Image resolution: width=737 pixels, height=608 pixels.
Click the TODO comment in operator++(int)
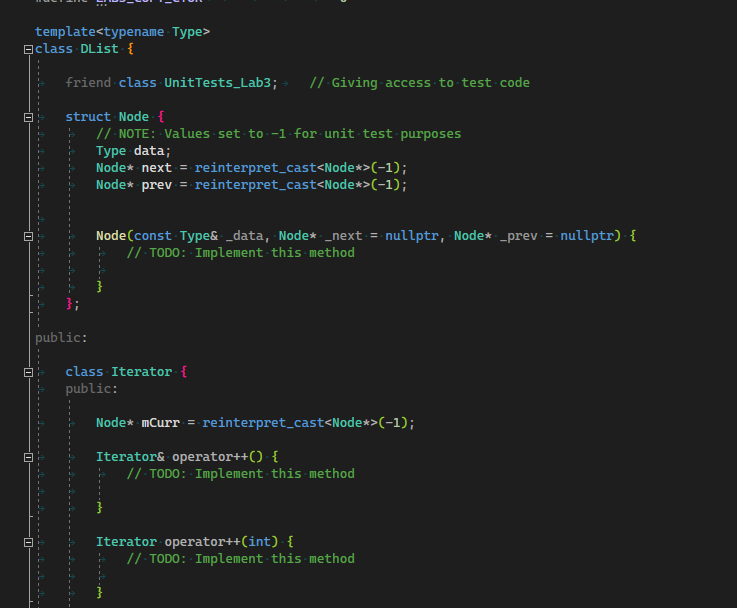click(240, 559)
